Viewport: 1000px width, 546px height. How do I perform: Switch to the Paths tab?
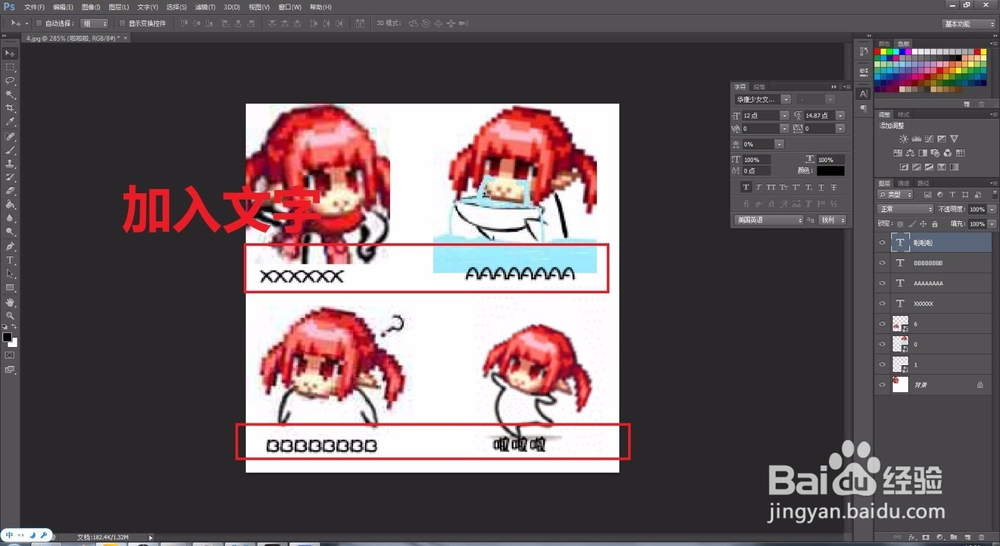(923, 183)
